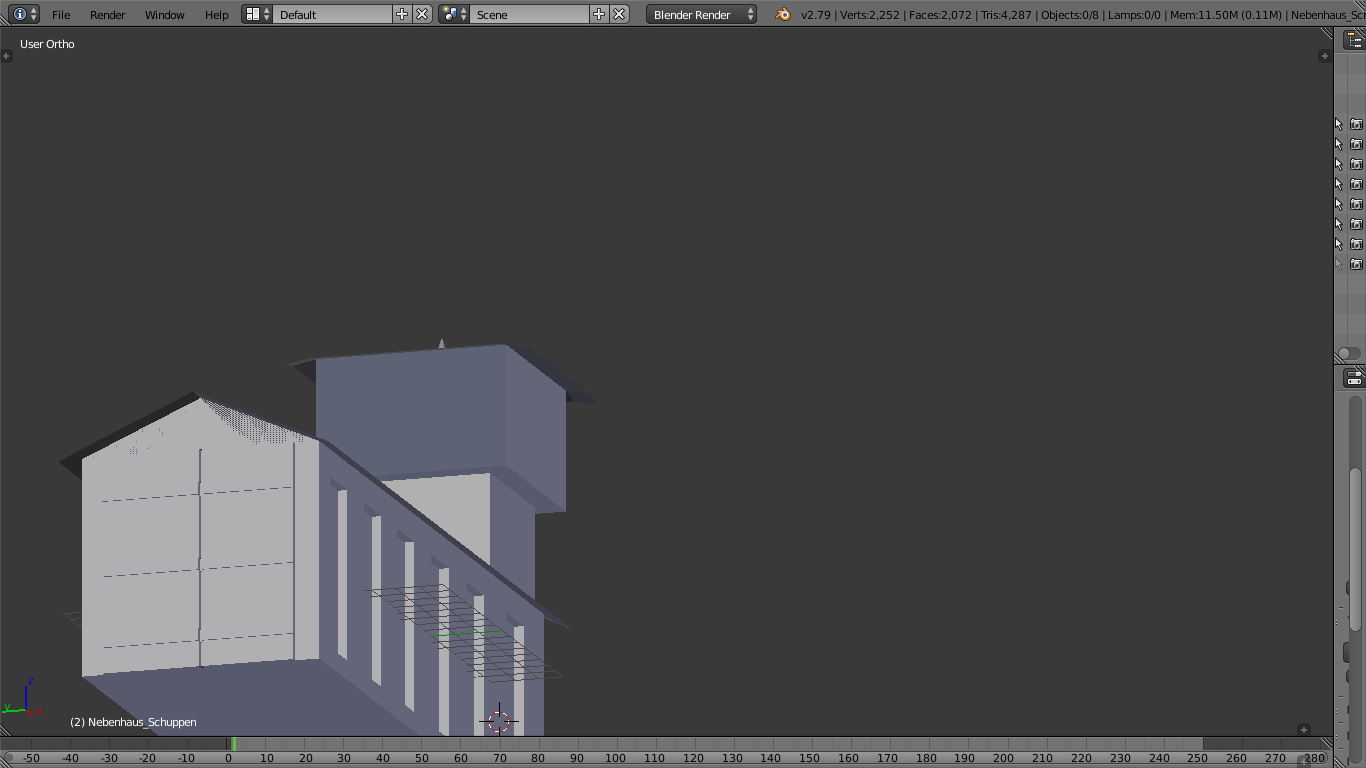This screenshot has height=768, width=1366.
Task: Click the green current frame marker
Action: pyautogui.click(x=234, y=744)
